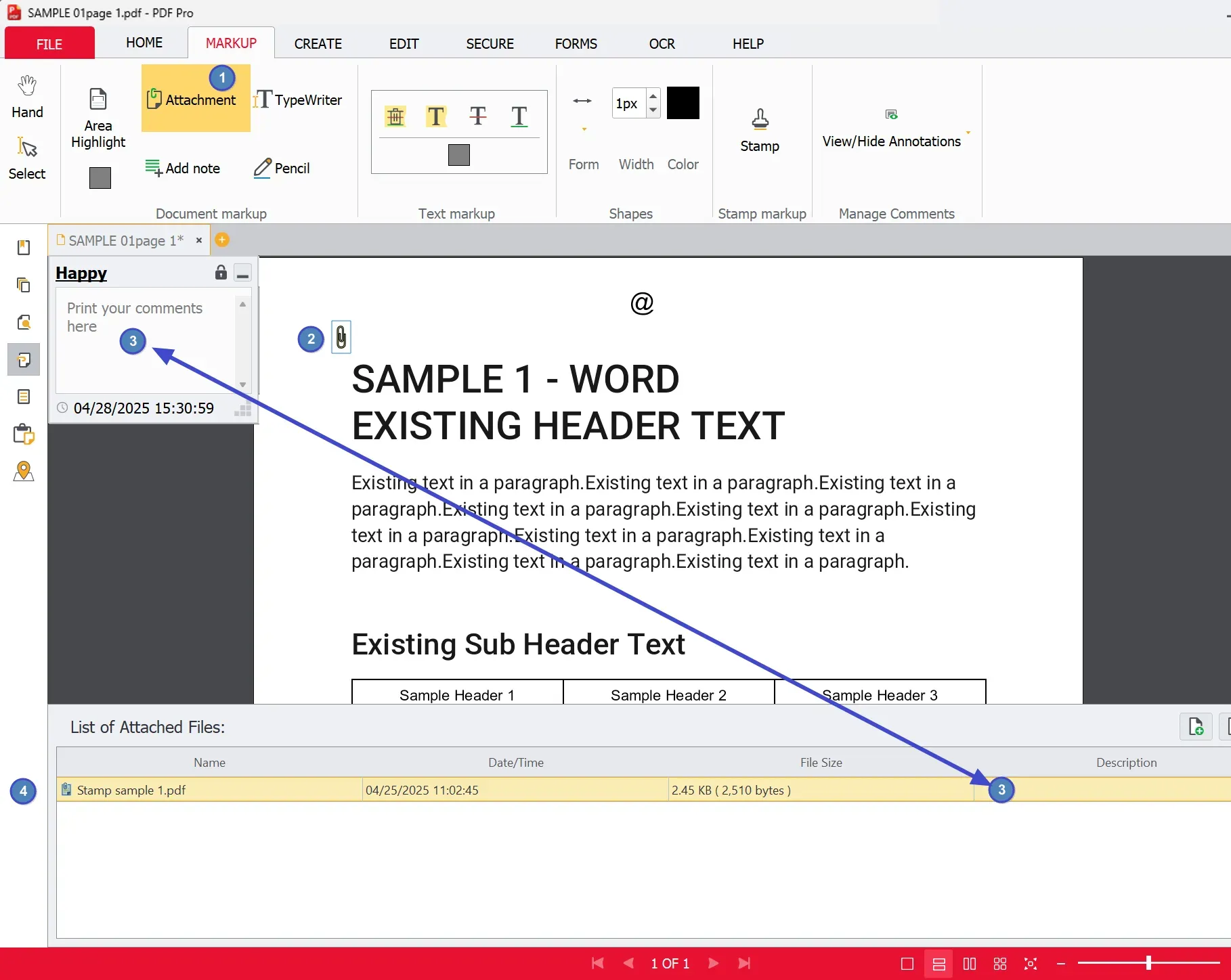Switch to continuous page view mode
This screenshot has width=1231, height=980.
[x=938, y=964]
